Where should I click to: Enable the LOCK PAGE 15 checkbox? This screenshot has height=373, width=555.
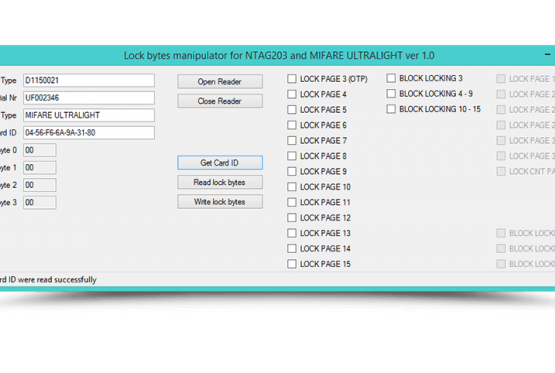click(x=292, y=264)
